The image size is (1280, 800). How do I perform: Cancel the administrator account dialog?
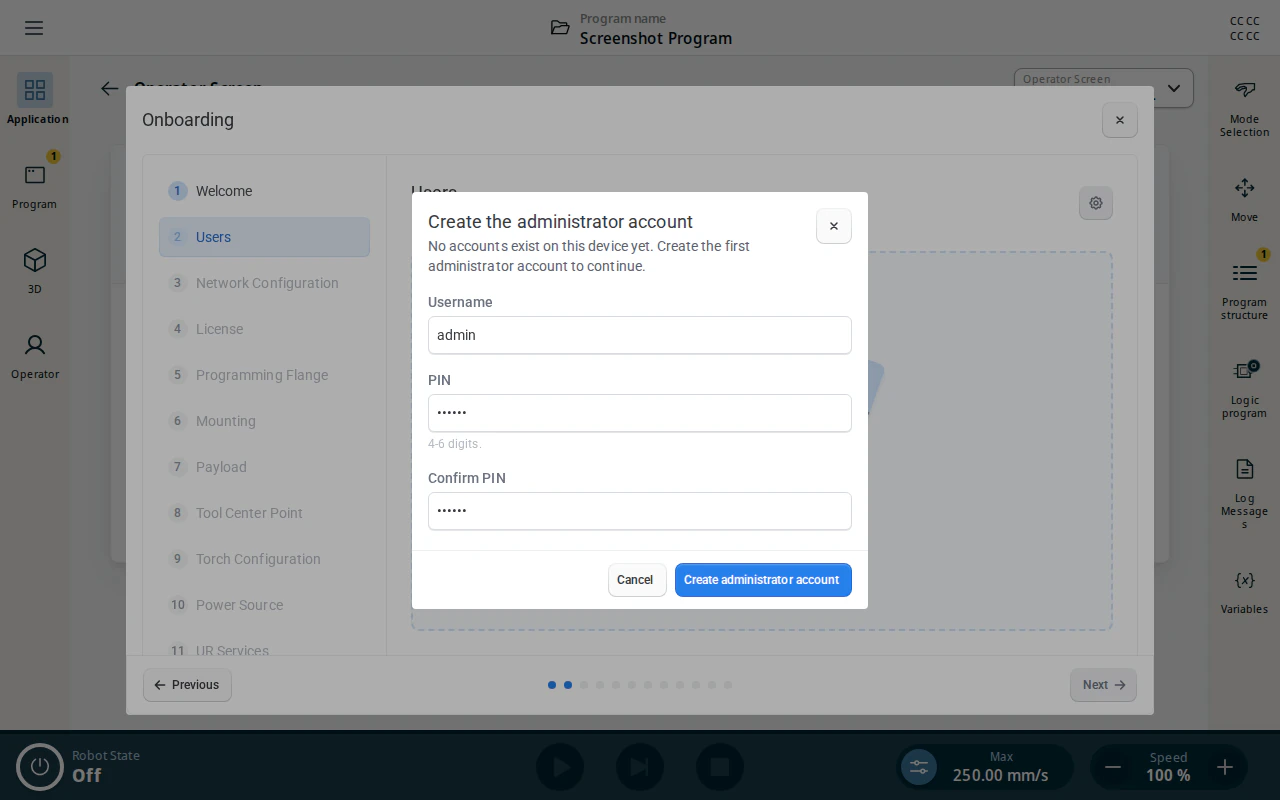click(x=637, y=580)
